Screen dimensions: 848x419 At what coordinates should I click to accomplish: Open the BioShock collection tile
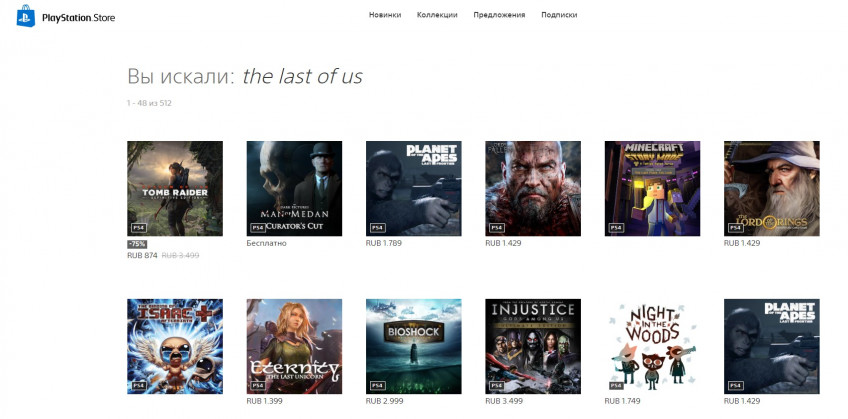(414, 347)
